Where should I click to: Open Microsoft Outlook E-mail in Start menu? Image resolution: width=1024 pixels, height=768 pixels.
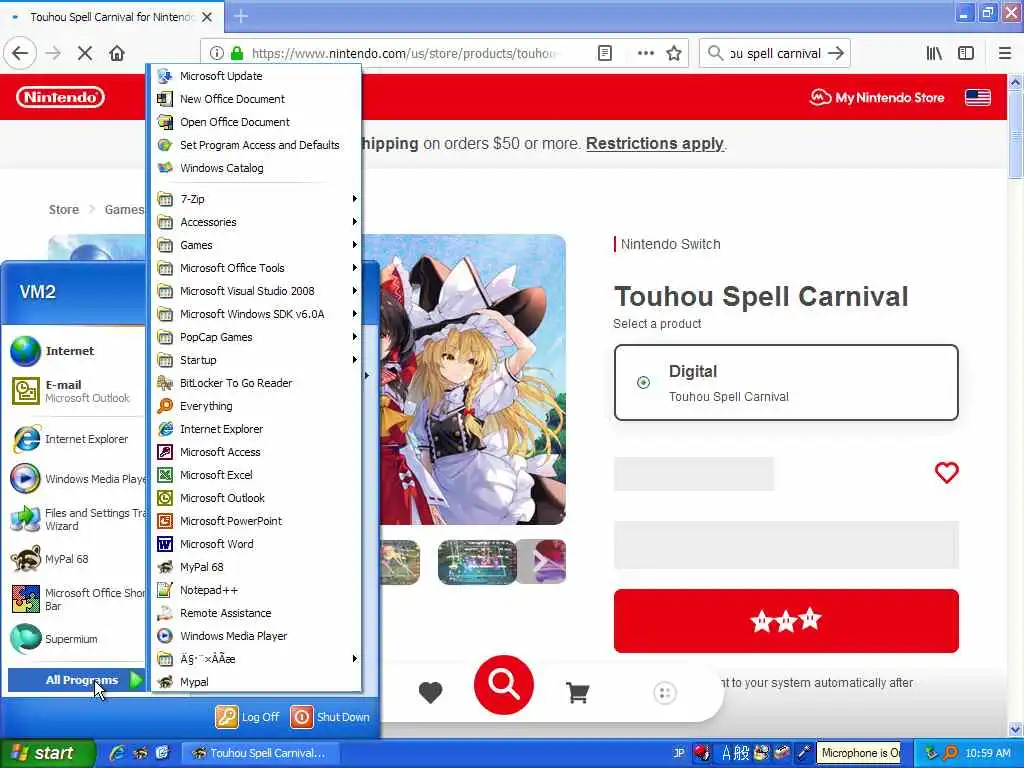click(76, 391)
